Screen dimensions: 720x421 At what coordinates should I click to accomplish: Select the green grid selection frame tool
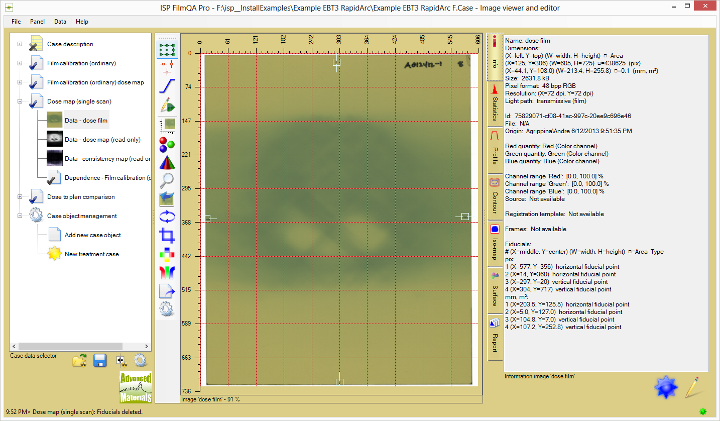click(x=167, y=49)
